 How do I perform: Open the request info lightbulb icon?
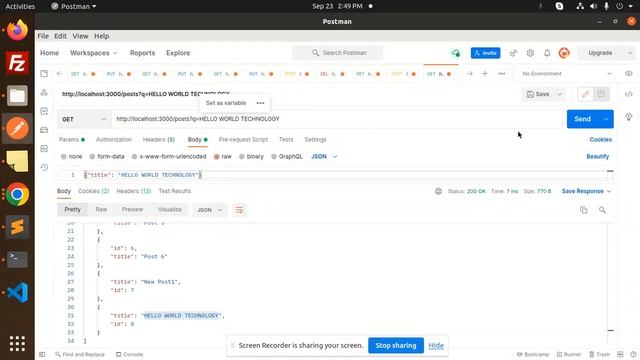coord(629,117)
